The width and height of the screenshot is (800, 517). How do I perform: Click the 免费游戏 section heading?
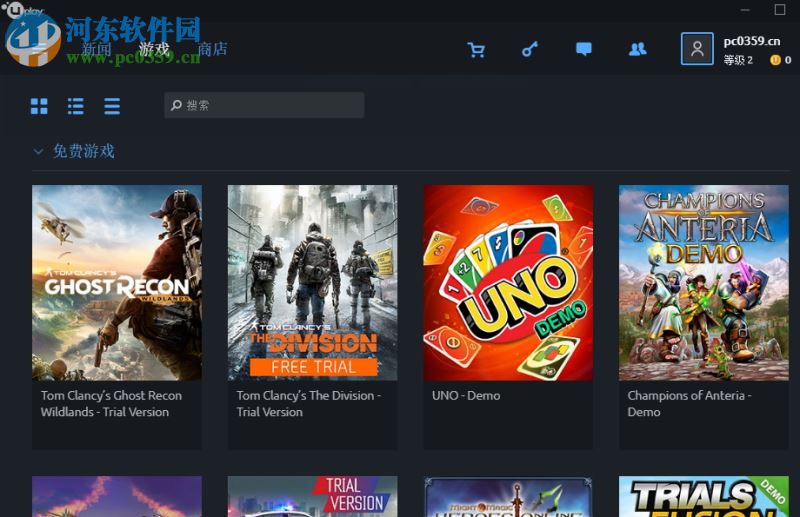(x=84, y=152)
